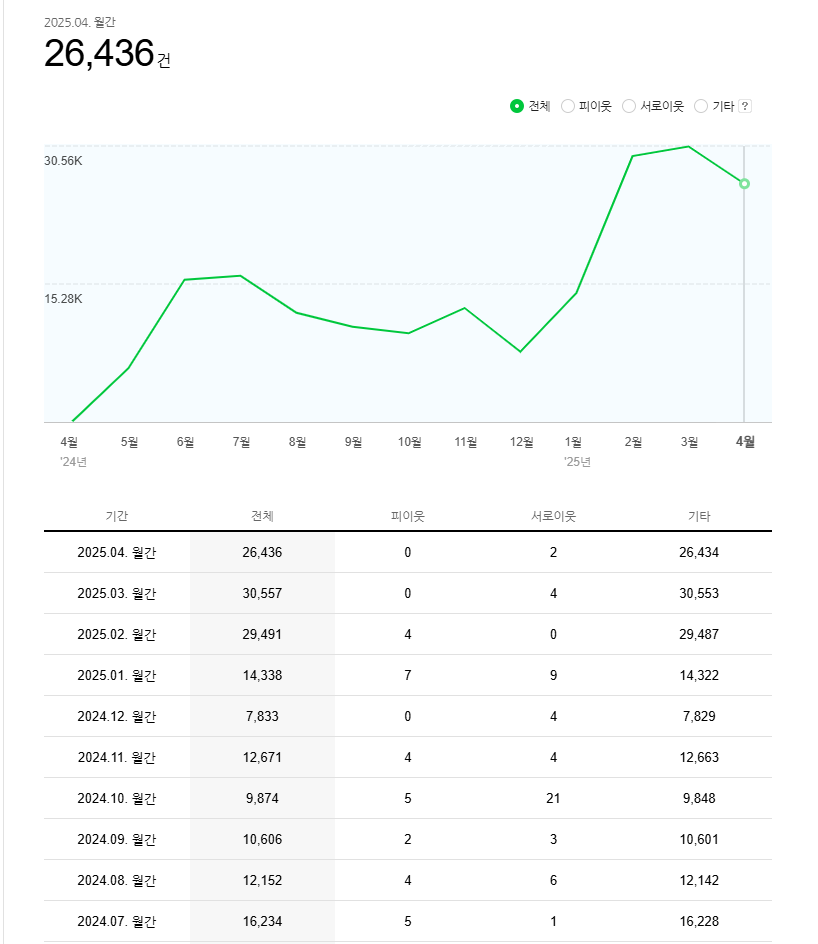Click the 12월 axis label
This screenshot has width=818, height=944.
pos(521,442)
